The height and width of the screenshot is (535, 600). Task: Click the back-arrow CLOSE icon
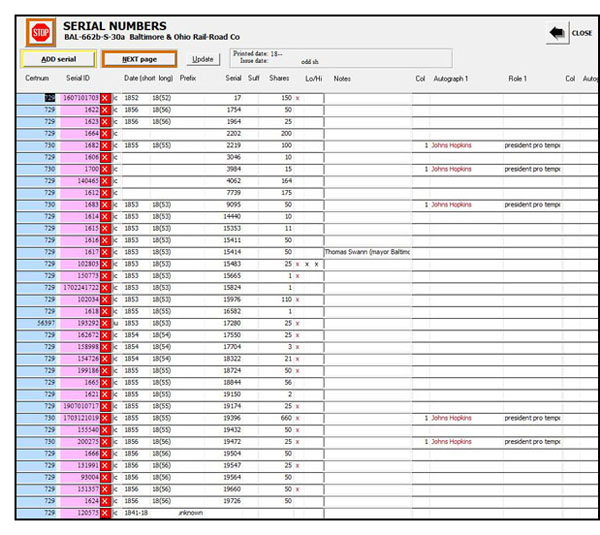point(557,34)
